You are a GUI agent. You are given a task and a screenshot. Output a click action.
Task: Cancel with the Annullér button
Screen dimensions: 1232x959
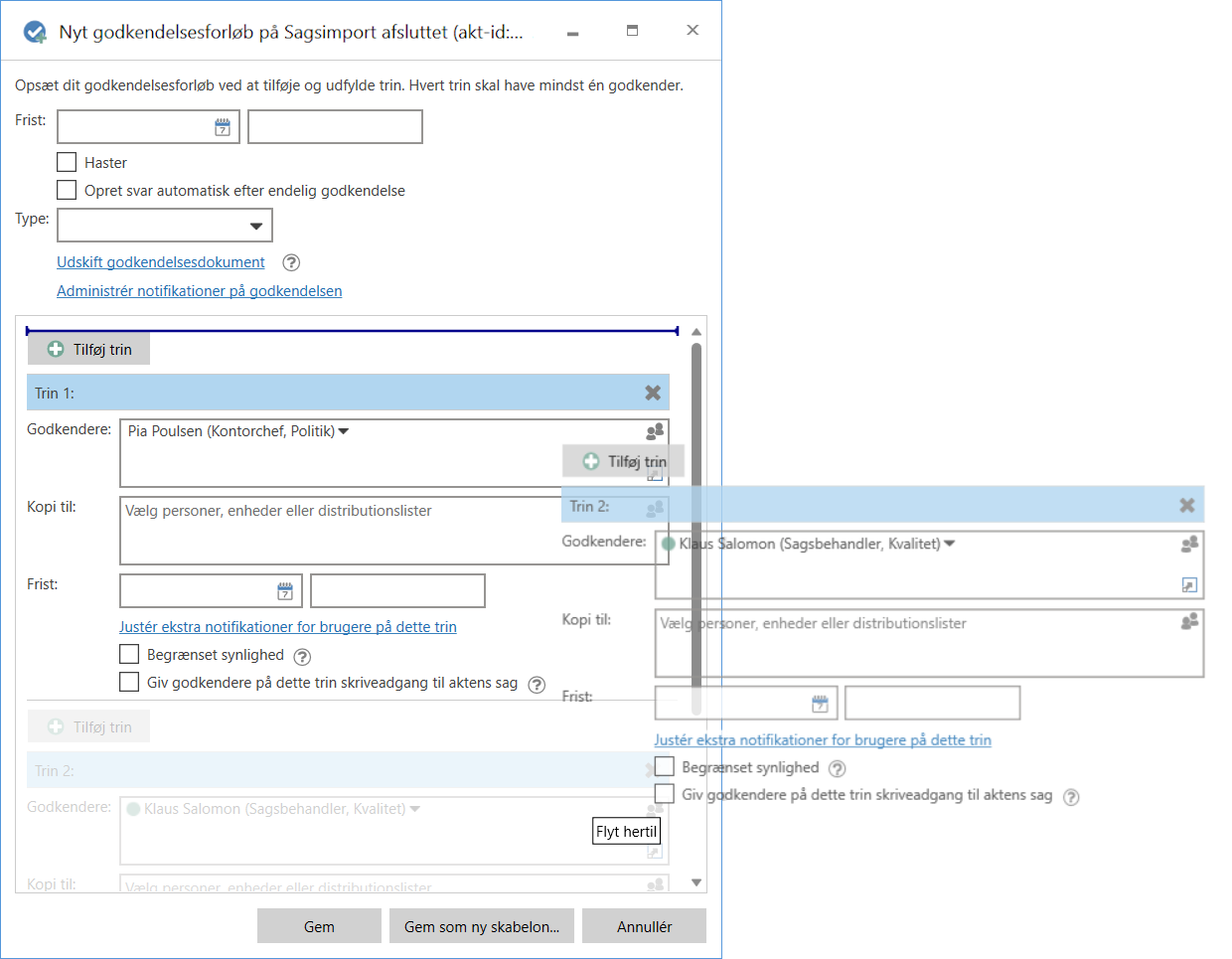[645, 926]
